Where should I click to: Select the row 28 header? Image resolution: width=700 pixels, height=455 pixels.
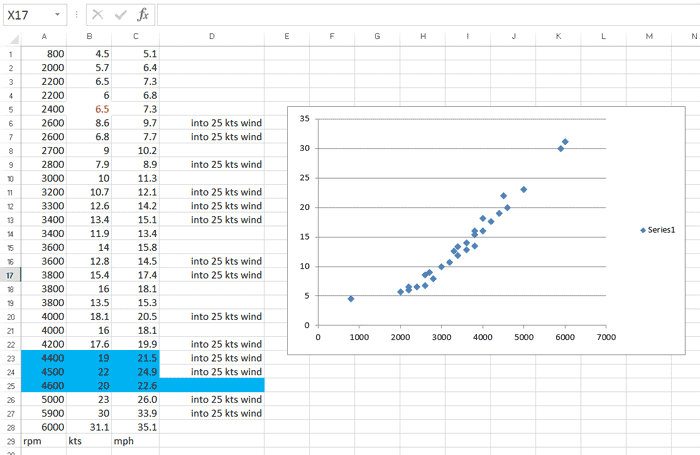point(10,426)
